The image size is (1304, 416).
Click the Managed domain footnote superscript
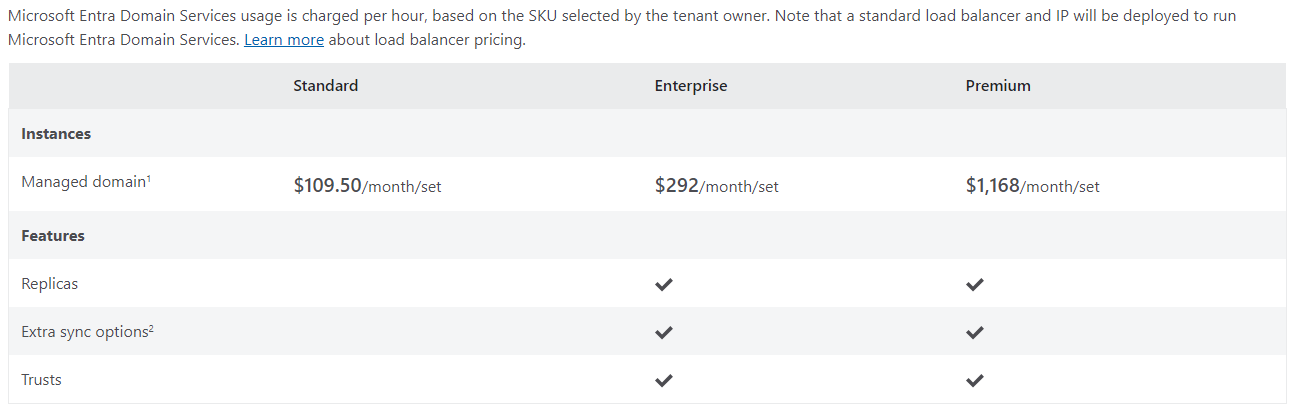(x=149, y=178)
